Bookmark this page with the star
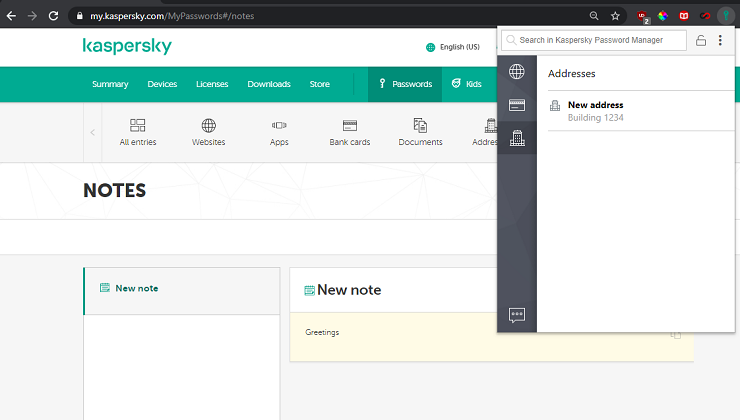 coord(615,16)
